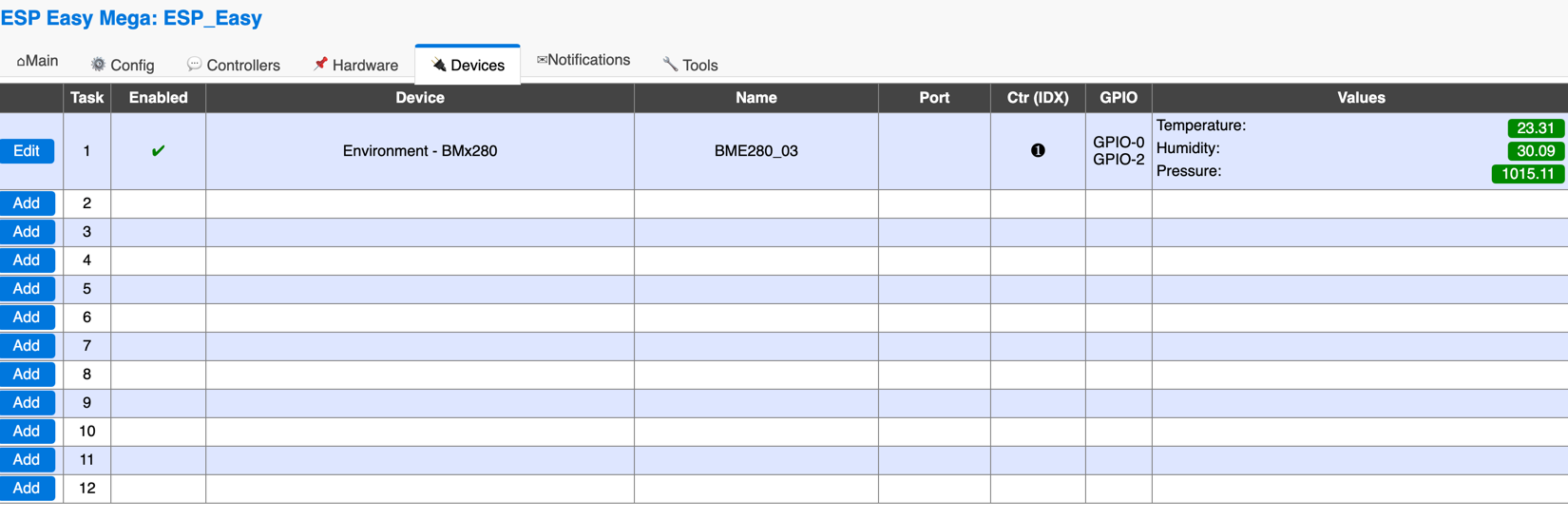Add a device to task 12

tap(27, 489)
